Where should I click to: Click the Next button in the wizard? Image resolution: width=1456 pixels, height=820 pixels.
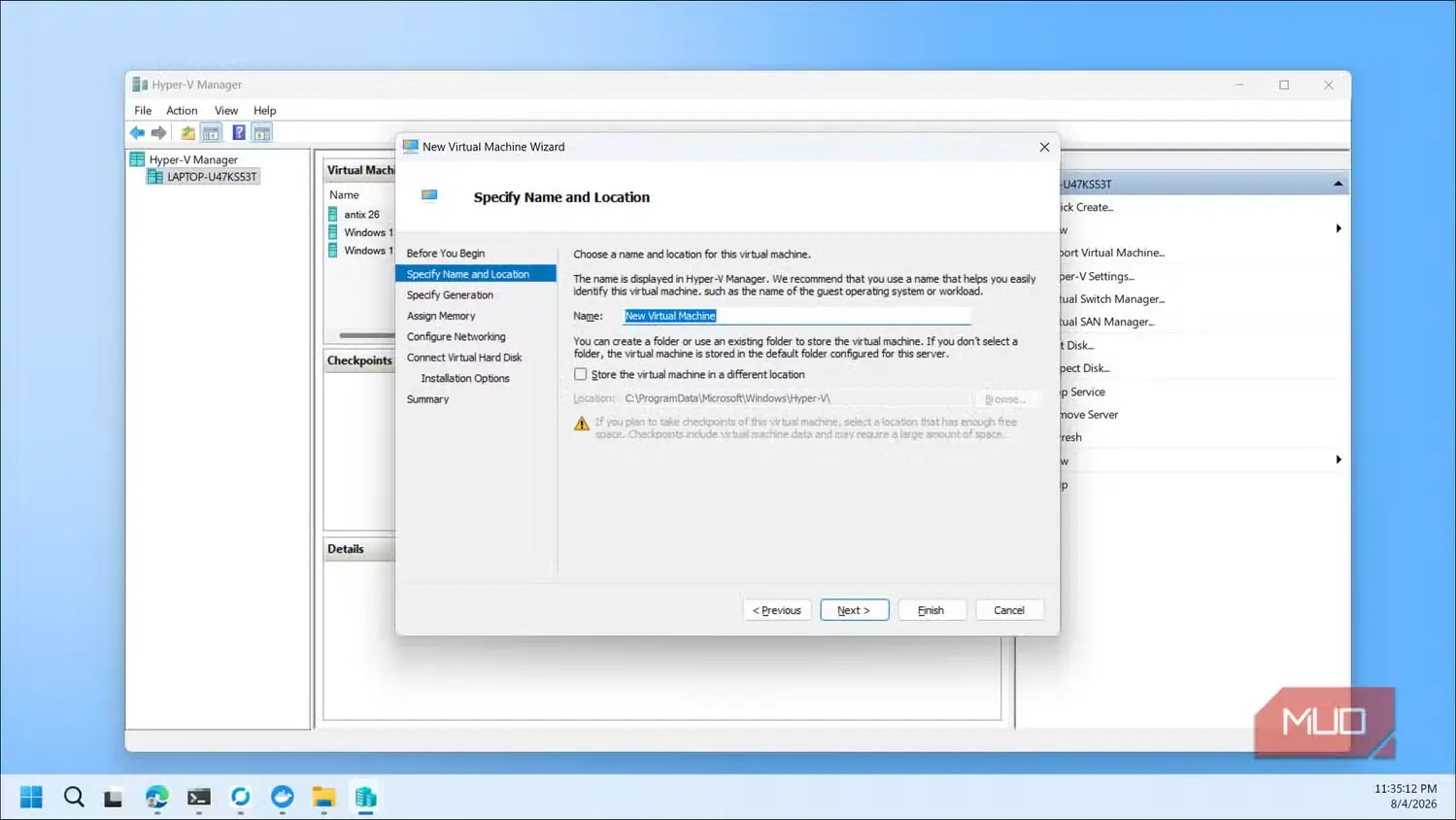pos(855,610)
